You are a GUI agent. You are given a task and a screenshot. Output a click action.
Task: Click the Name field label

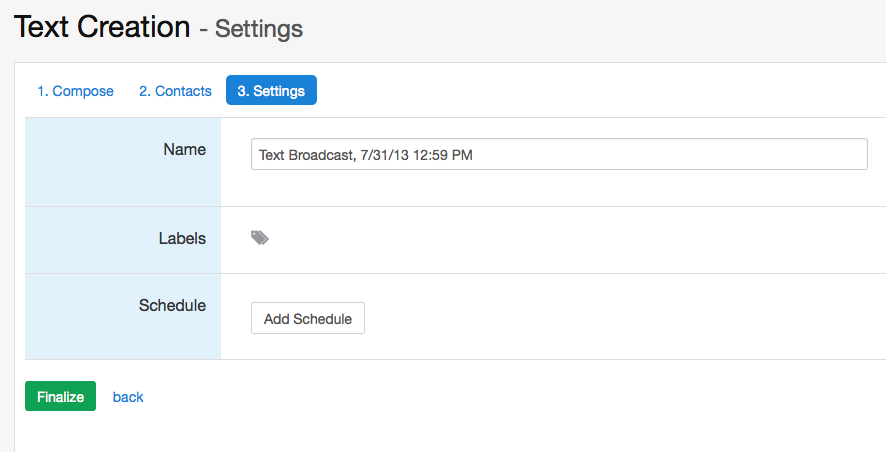click(184, 149)
